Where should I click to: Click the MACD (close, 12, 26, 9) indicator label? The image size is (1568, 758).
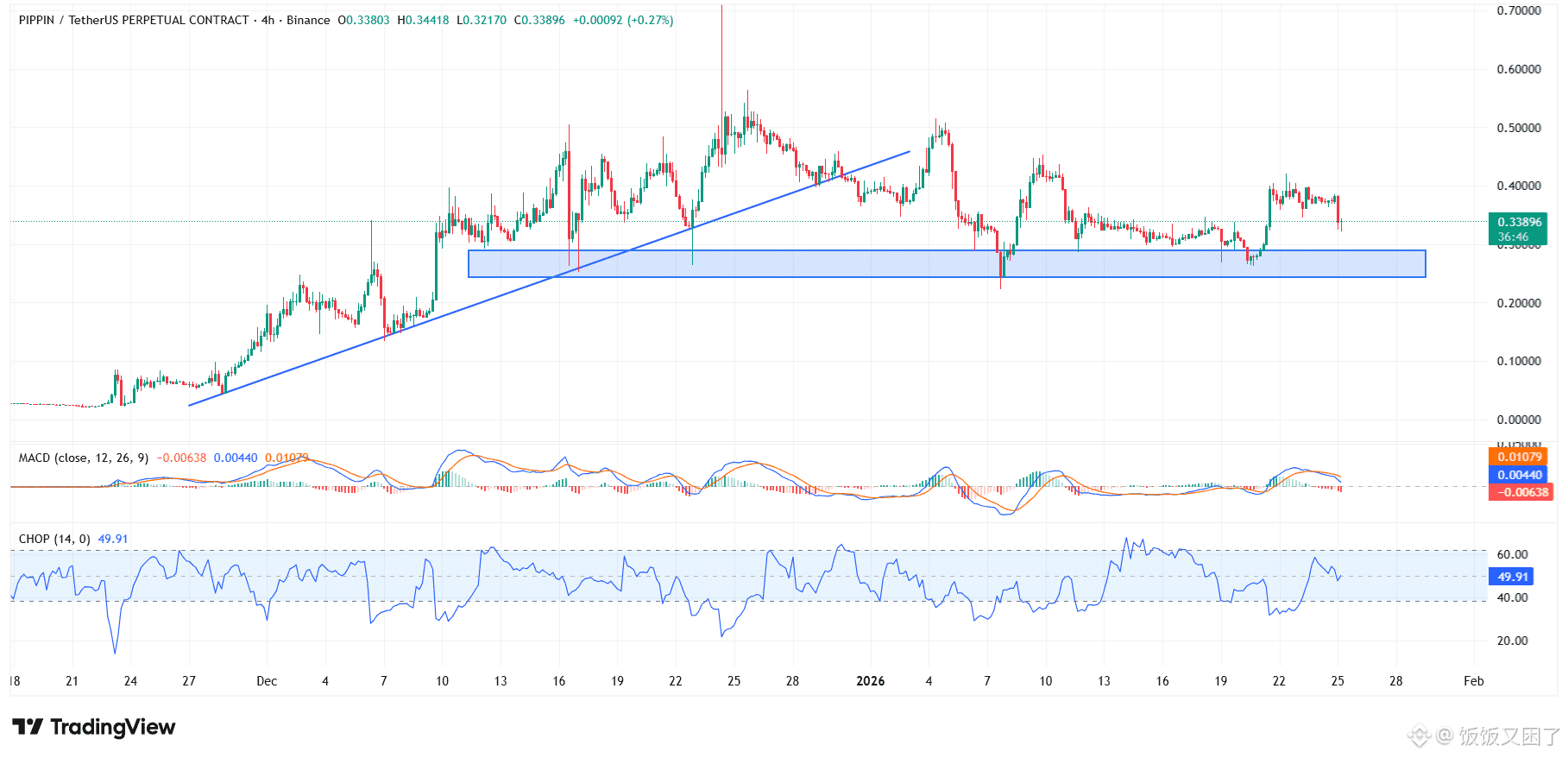coord(84,458)
